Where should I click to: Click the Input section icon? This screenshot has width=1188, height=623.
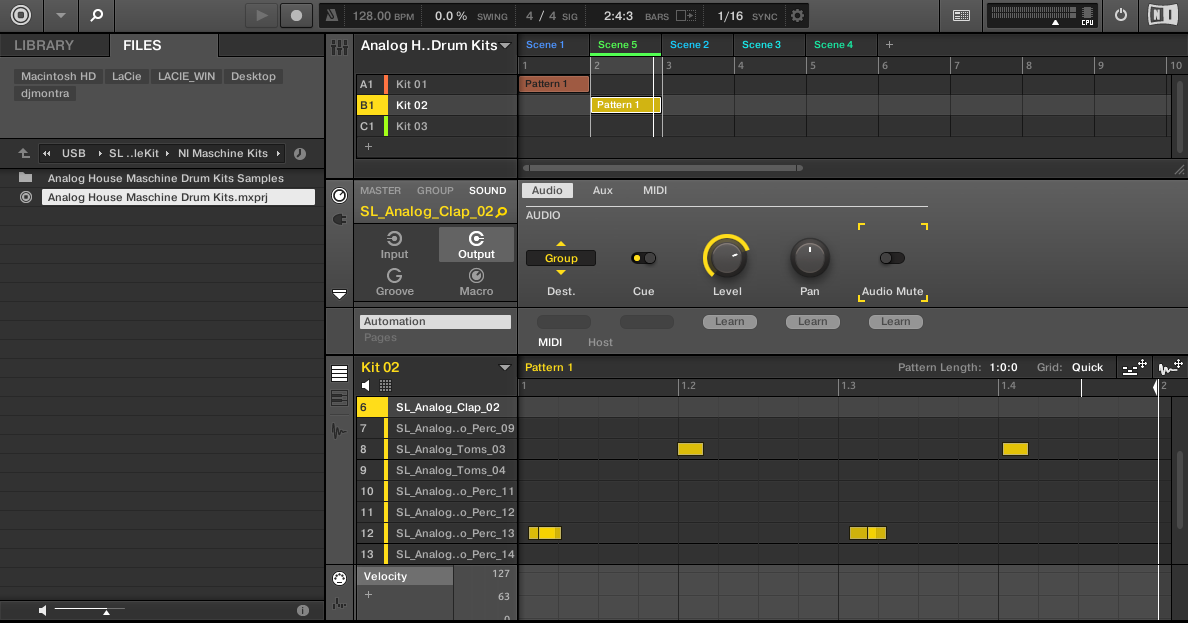point(394,246)
